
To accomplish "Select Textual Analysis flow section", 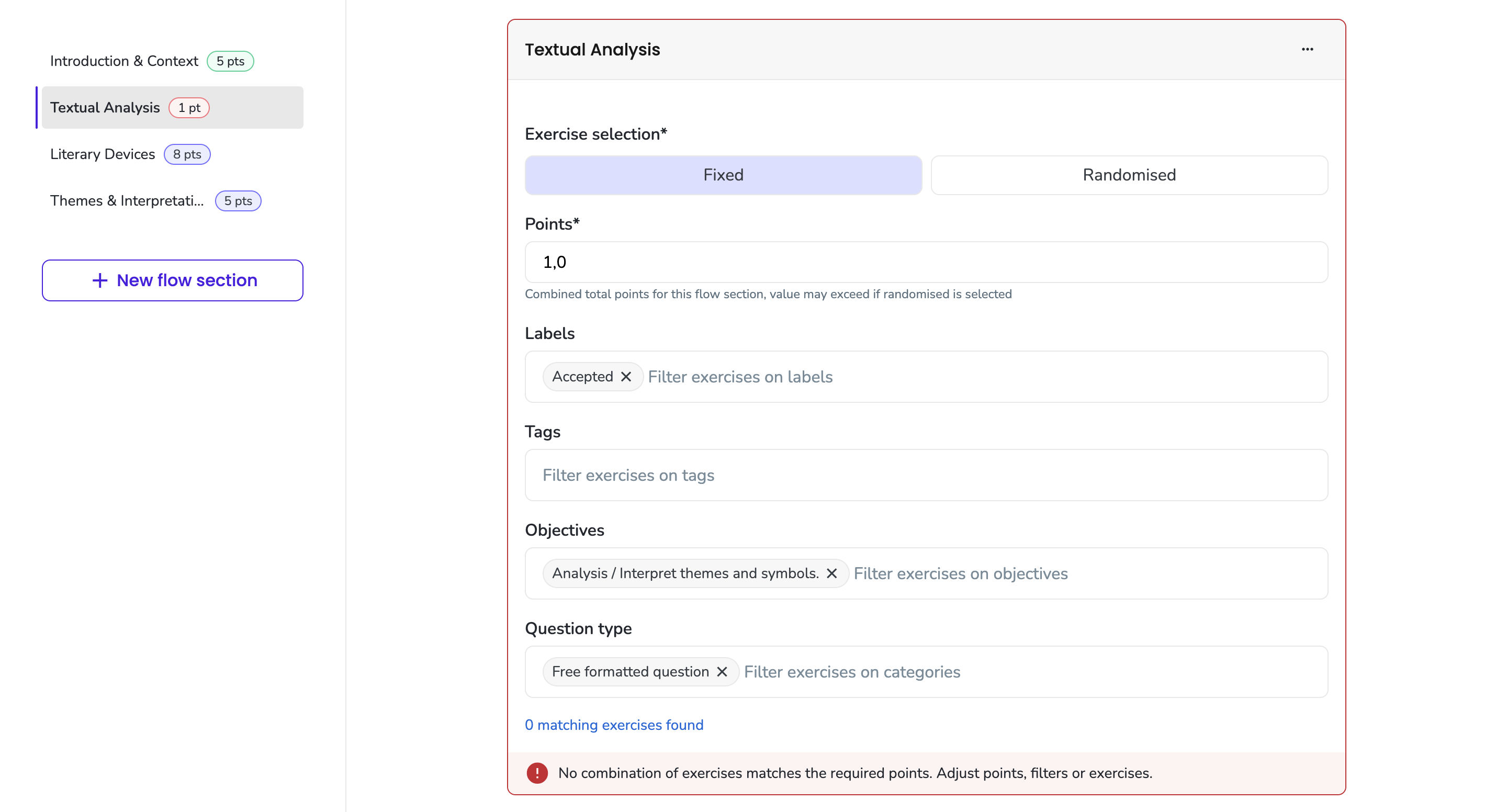I will 173,108.
